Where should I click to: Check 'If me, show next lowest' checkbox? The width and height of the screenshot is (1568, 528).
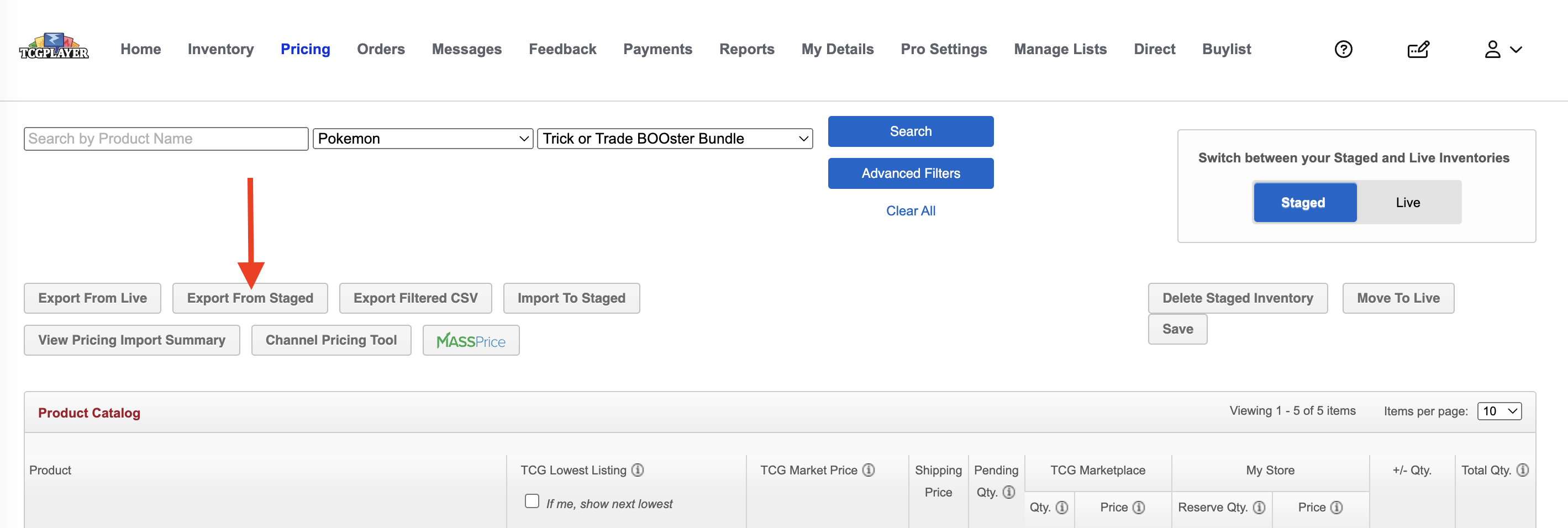pyautogui.click(x=532, y=500)
